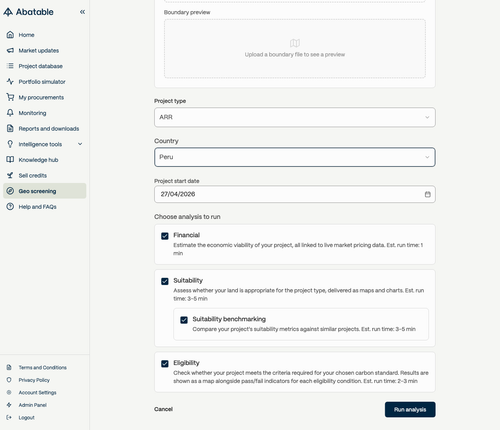Open Knowledge hub page

45,160
